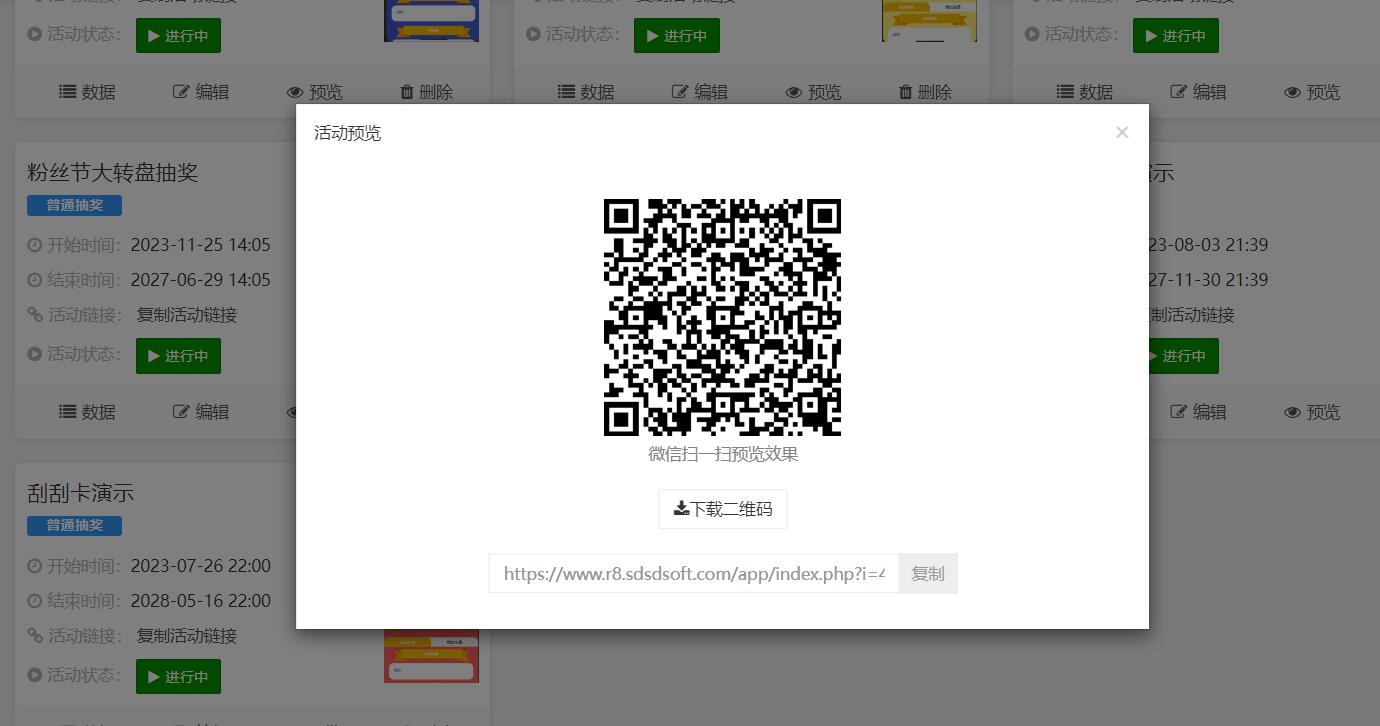This screenshot has width=1380, height=726.
Task: Click the date text 27-11-30 21:39
Action: 1209,280
